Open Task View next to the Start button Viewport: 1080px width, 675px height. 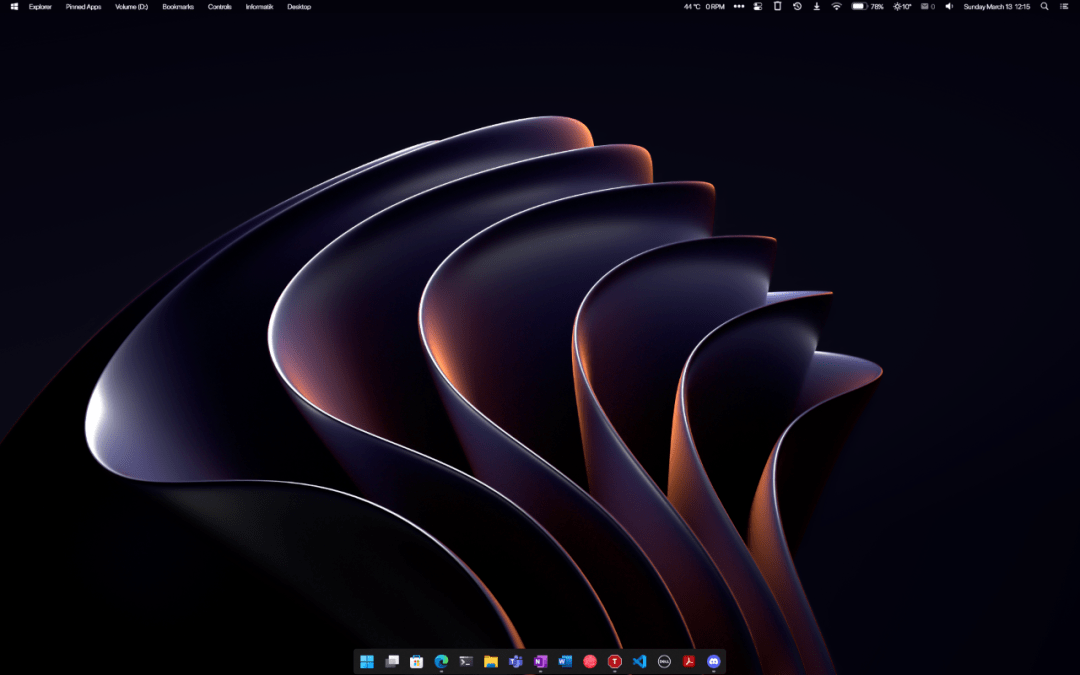(392, 661)
